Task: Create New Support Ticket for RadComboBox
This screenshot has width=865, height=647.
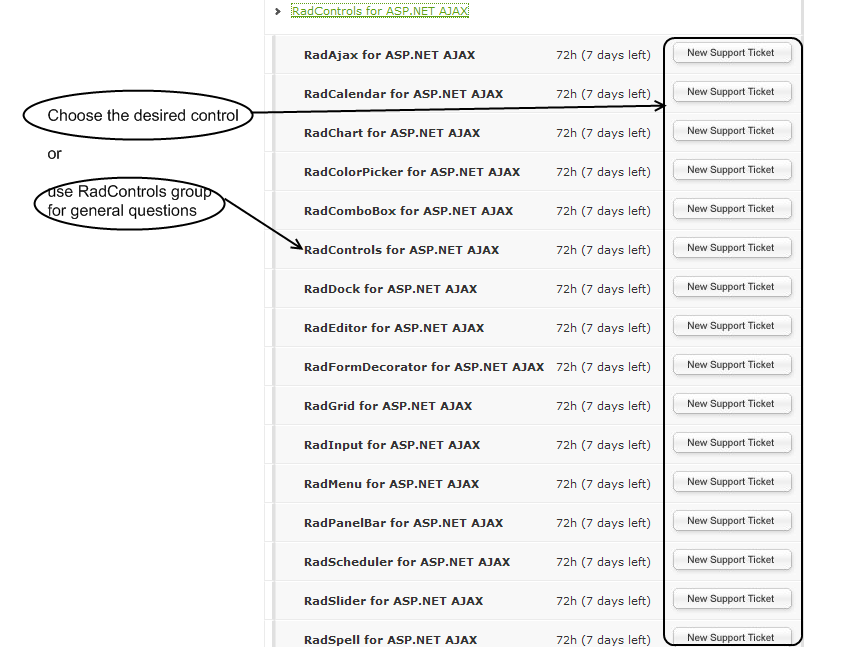Action: 731,209
